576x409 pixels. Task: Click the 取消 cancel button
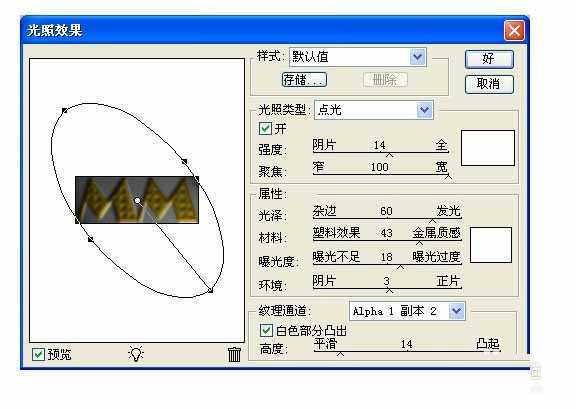click(x=489, y=84)
